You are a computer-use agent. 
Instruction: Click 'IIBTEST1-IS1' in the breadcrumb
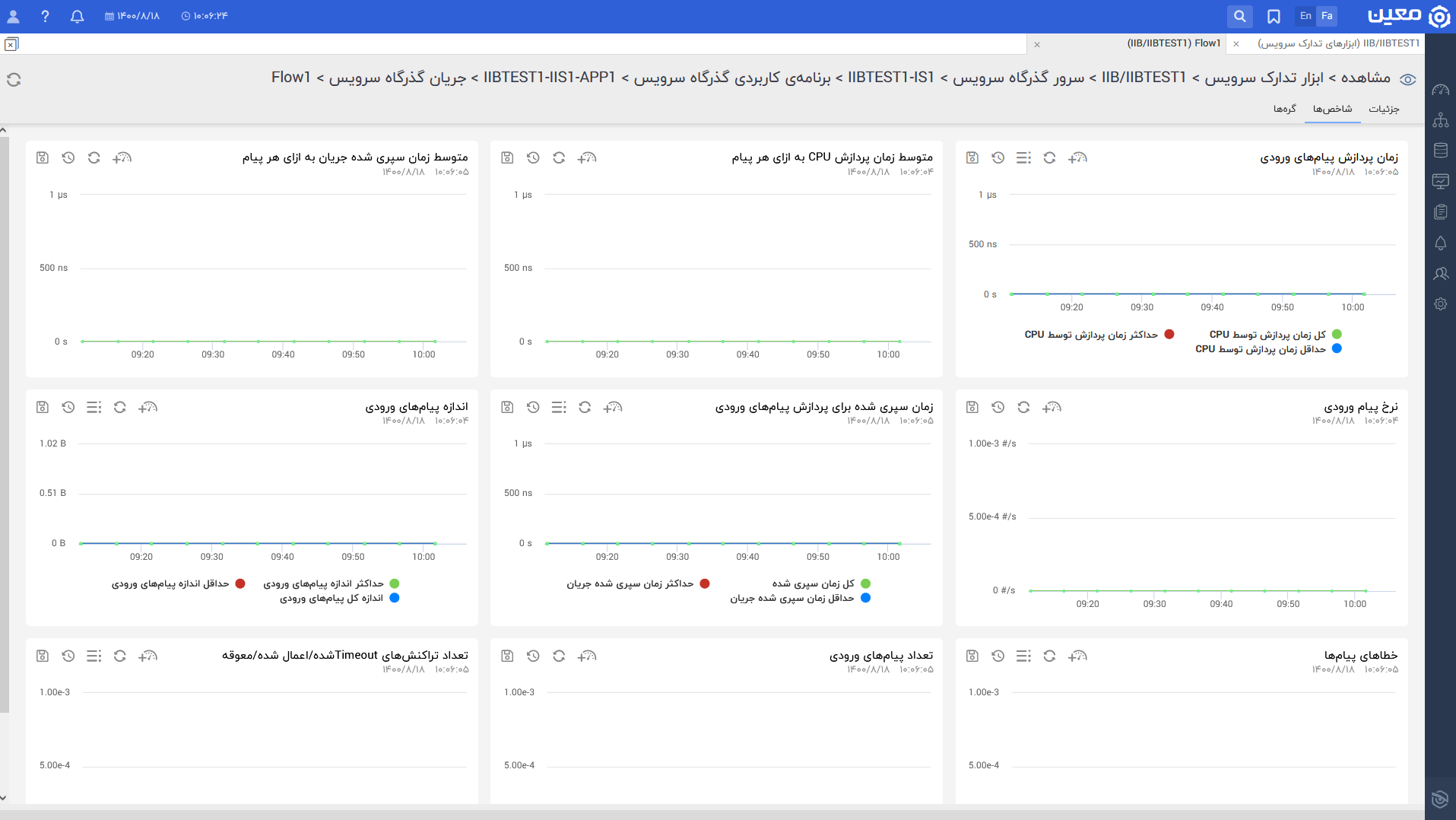click(890, 78)
